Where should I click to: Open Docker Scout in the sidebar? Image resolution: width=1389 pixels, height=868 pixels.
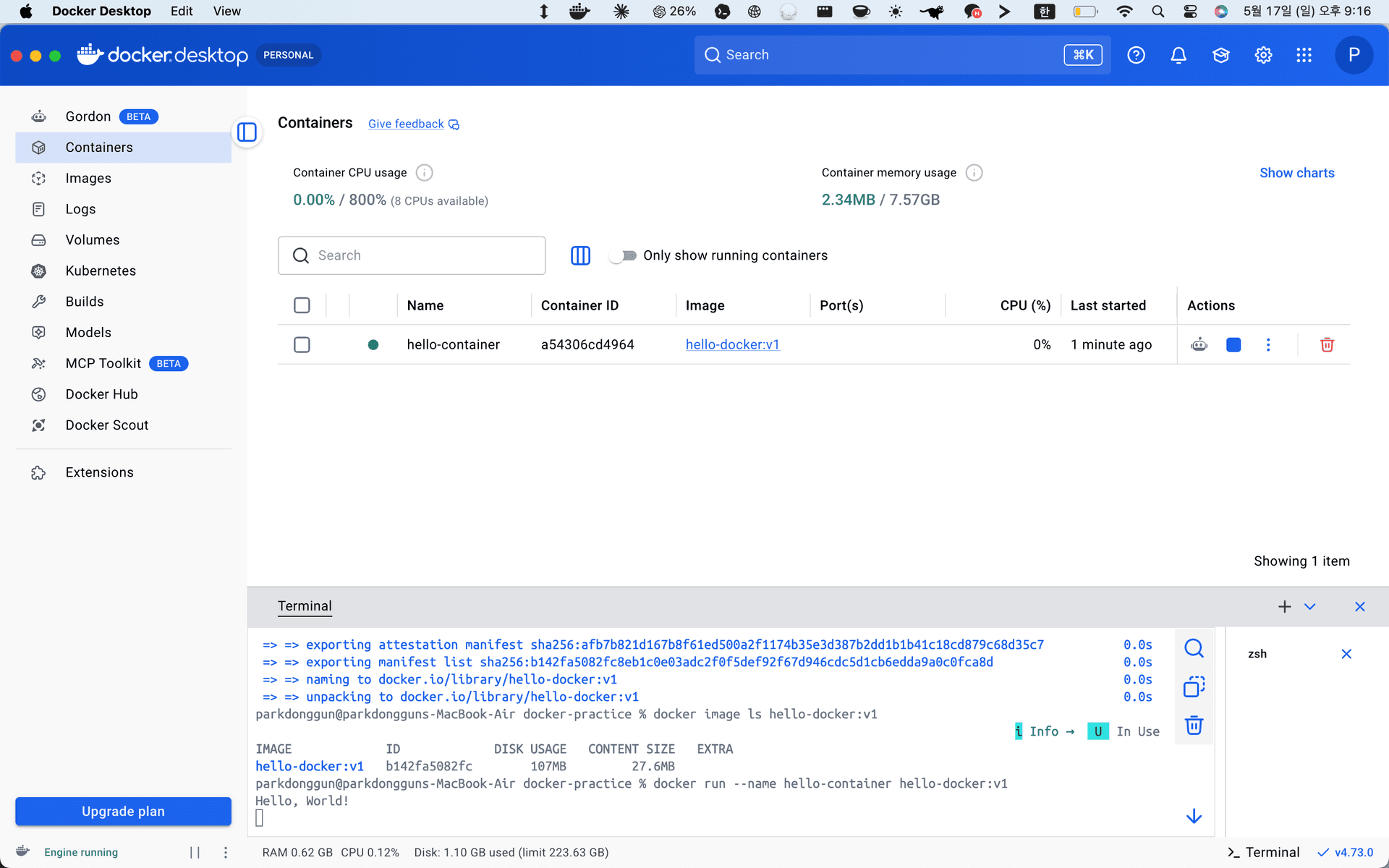click(123, 425)
